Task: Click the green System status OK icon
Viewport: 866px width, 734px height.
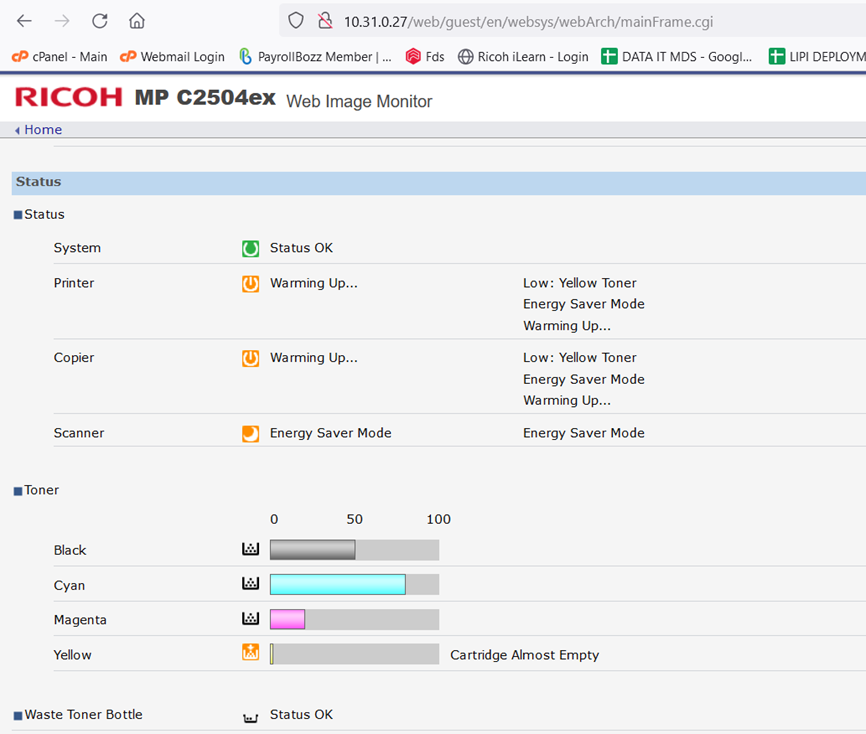Action: point(250,249)
